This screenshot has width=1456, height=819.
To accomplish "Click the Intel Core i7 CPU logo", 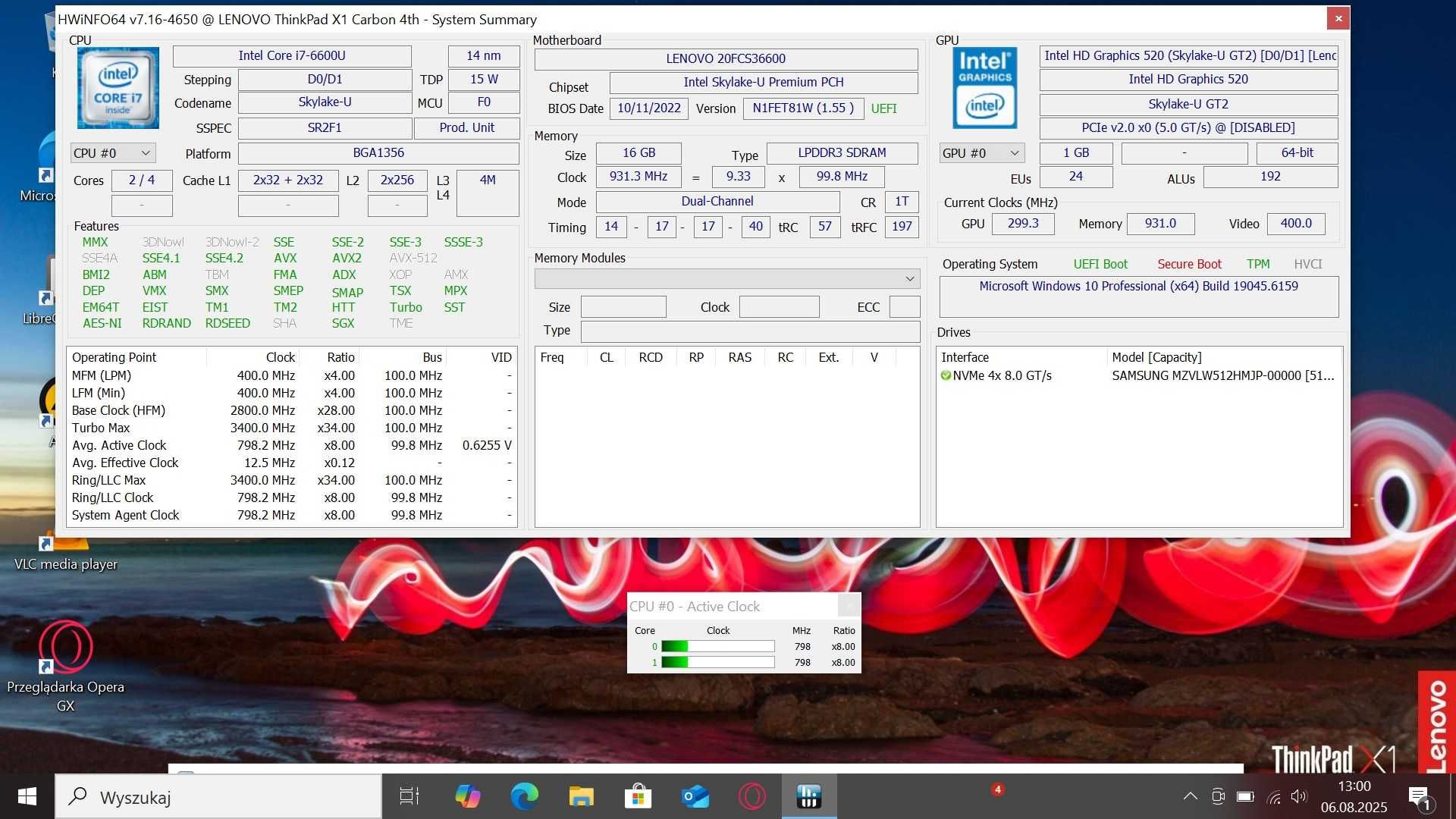I will pos(118,88).
